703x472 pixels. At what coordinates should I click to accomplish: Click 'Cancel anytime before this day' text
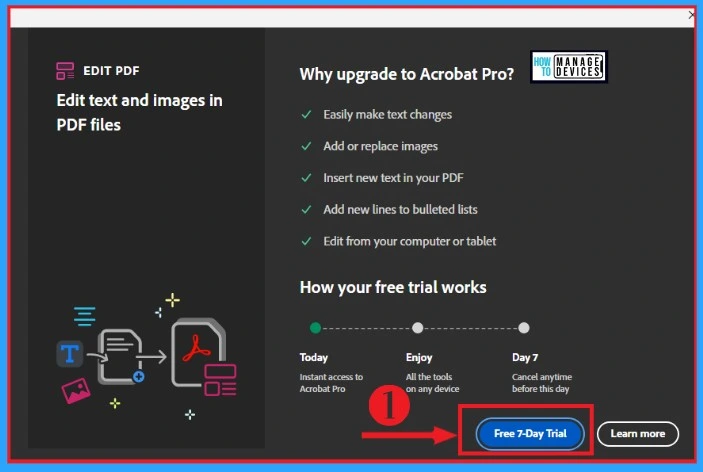click(542, 383)
